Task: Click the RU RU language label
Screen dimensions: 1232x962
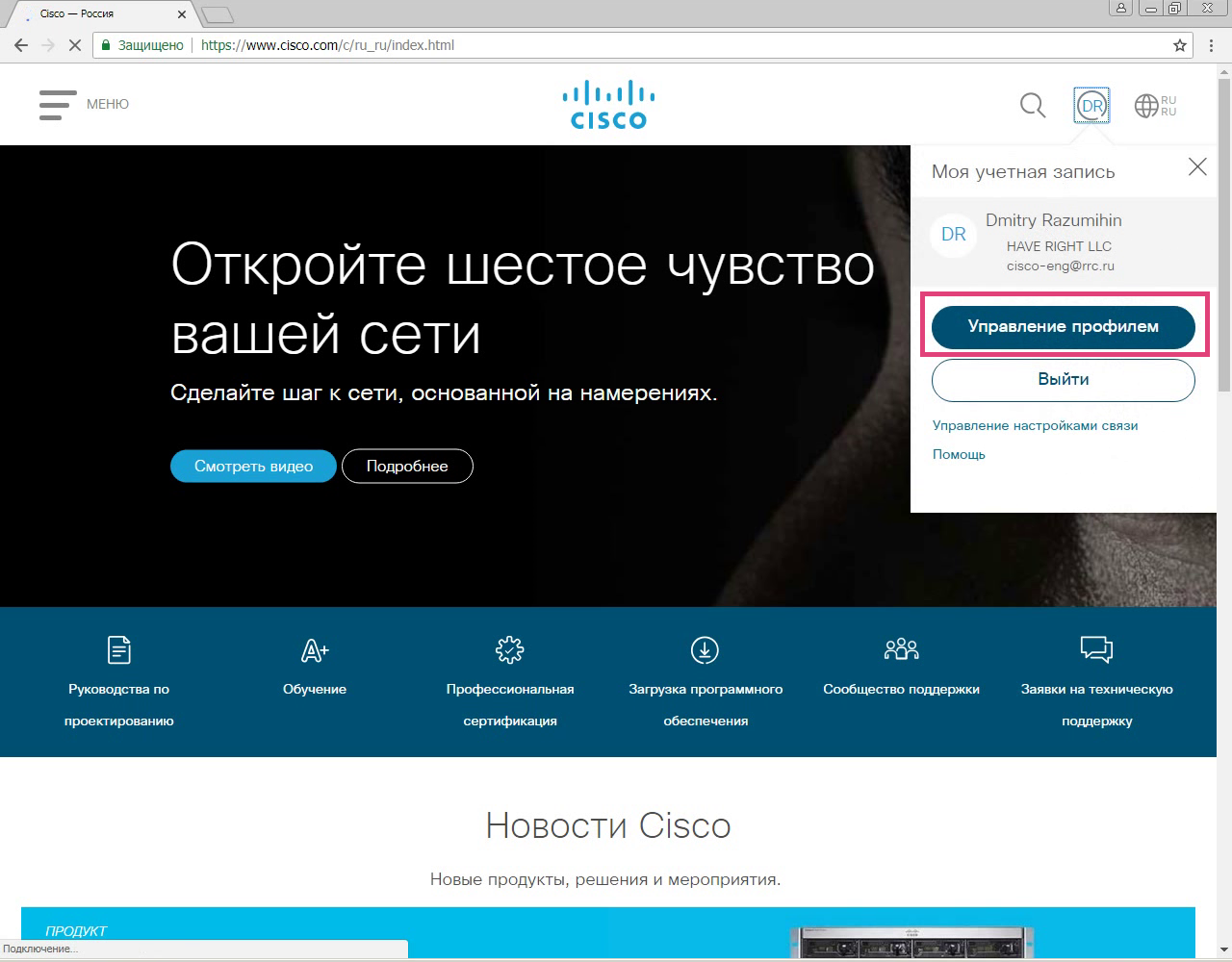Action: pyautogui.click(x=1168, y=106)
